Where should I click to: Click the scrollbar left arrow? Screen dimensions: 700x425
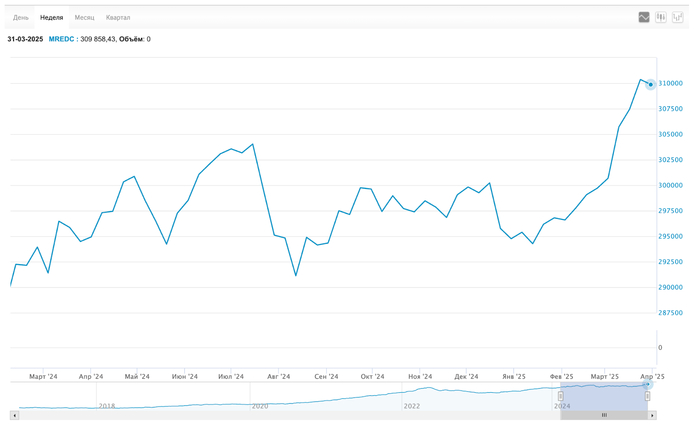coord(14,415)
